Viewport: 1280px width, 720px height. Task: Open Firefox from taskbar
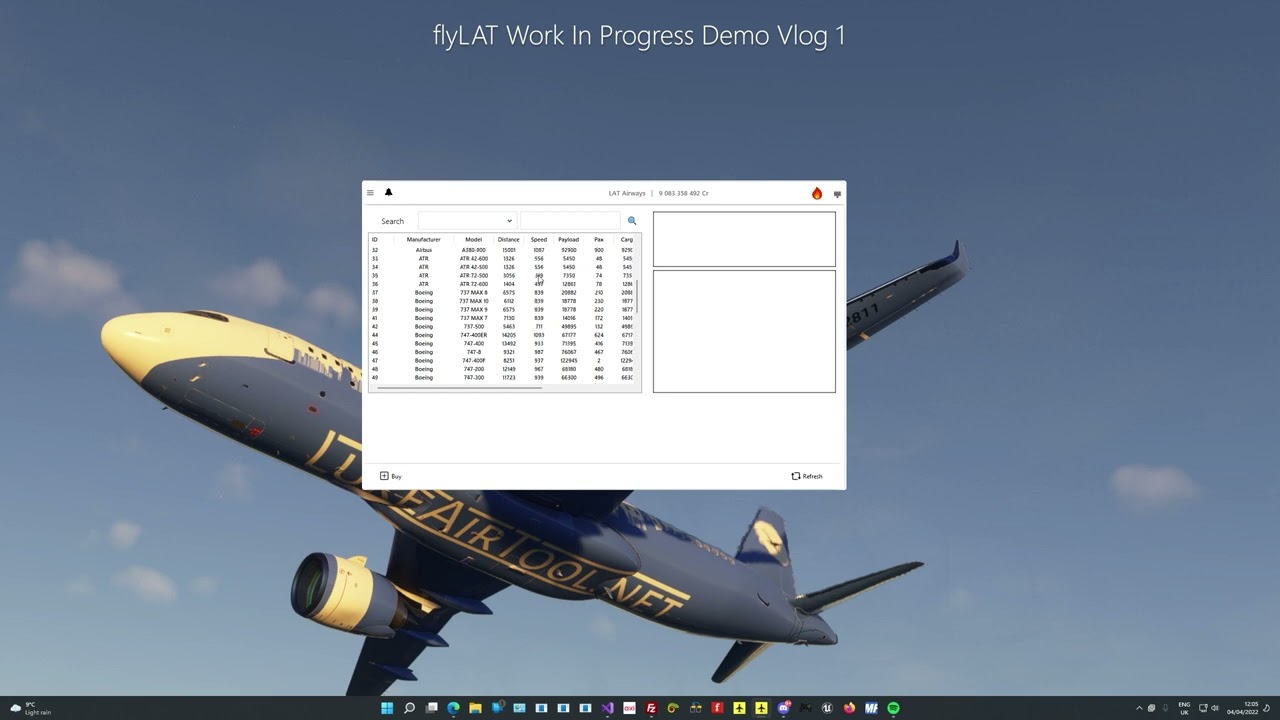pyautogui.click(x=849, y=708)
